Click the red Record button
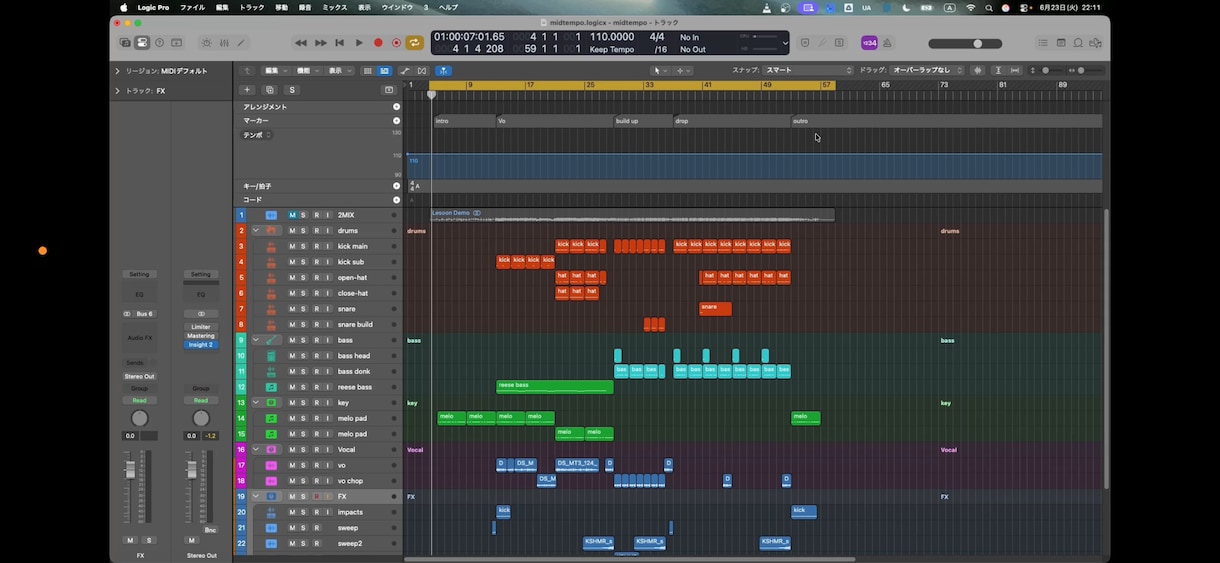Image resolution: width=1220 pixels, height=563 pixels. point(378,43)
